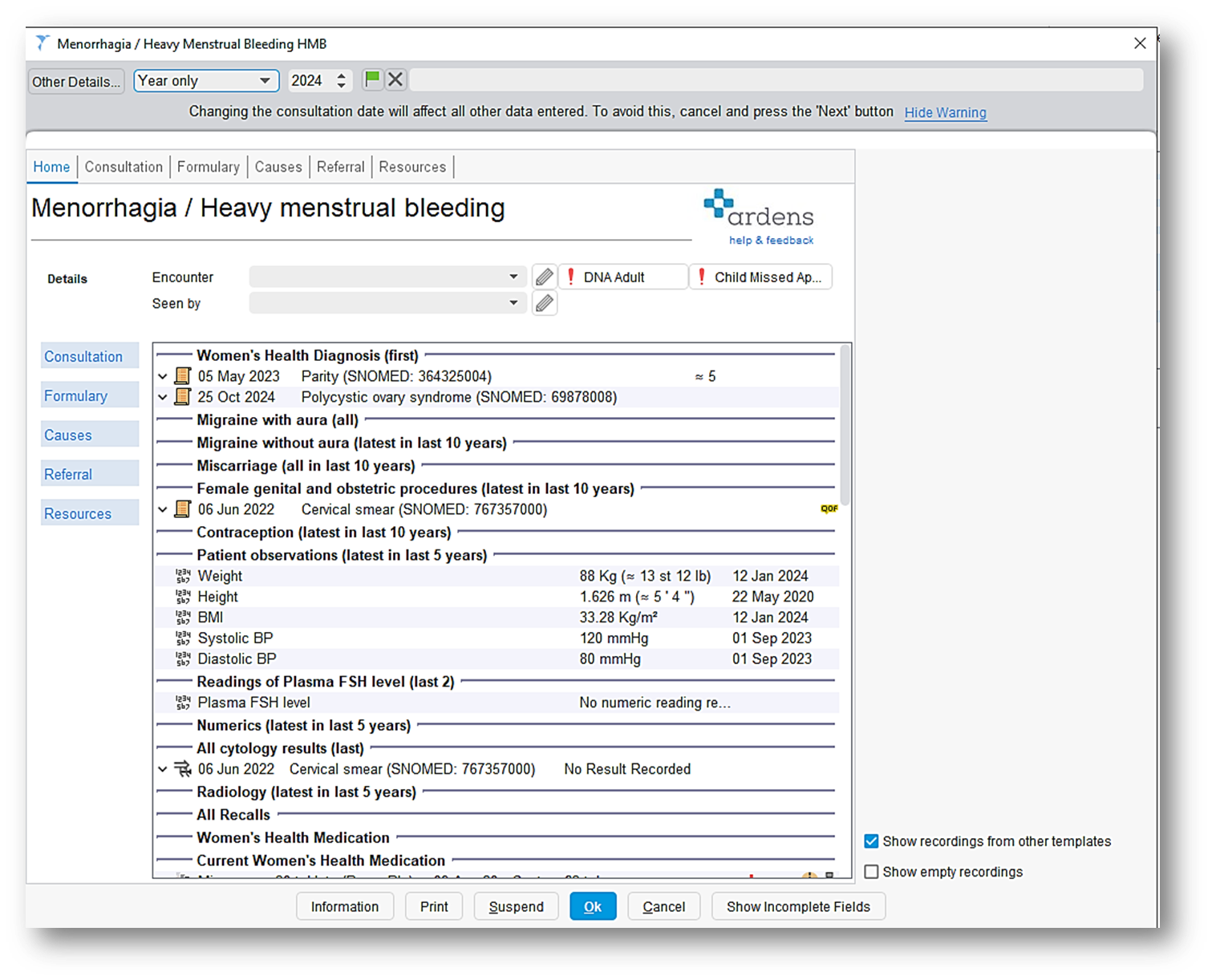Viewport: 1212px width, 980px height.
Task: Expand cytology Cervical smear No Result chevron
Action: (163, 769)
